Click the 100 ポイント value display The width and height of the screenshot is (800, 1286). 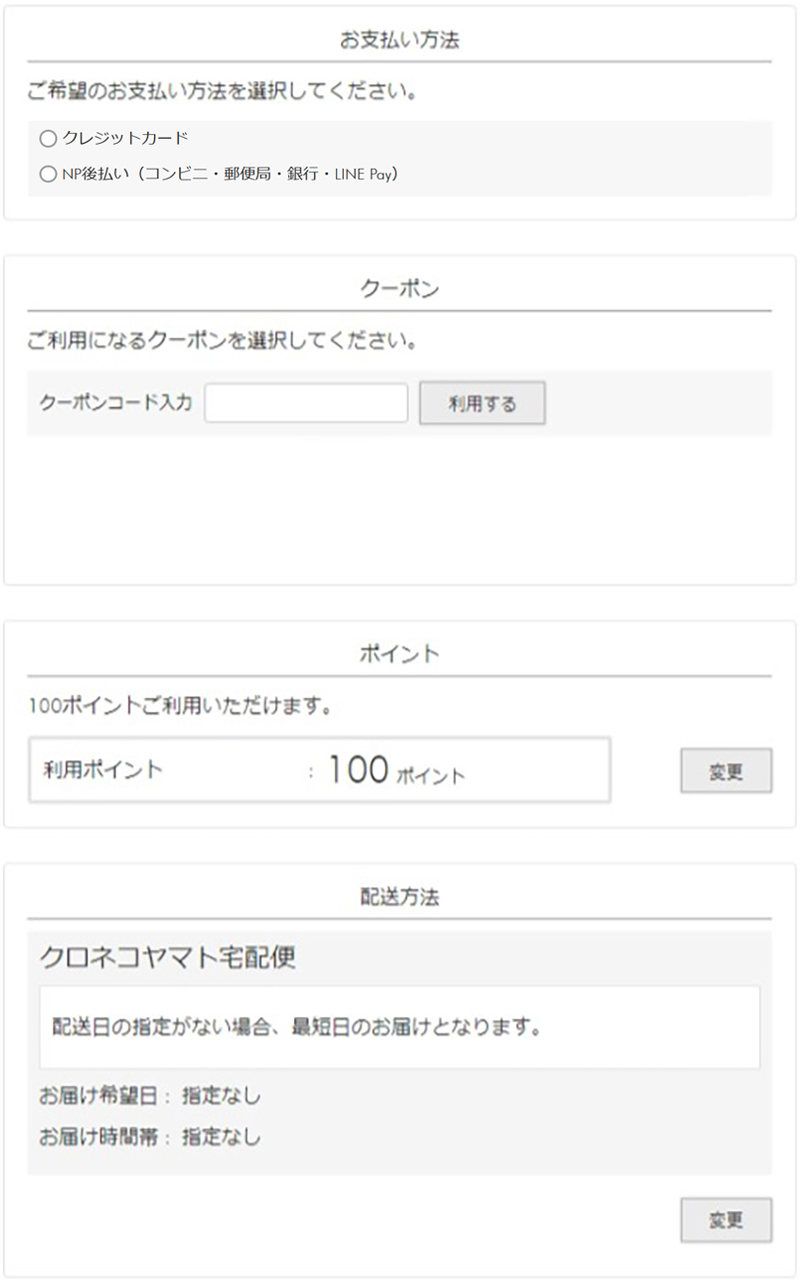(x=396, y=771)
